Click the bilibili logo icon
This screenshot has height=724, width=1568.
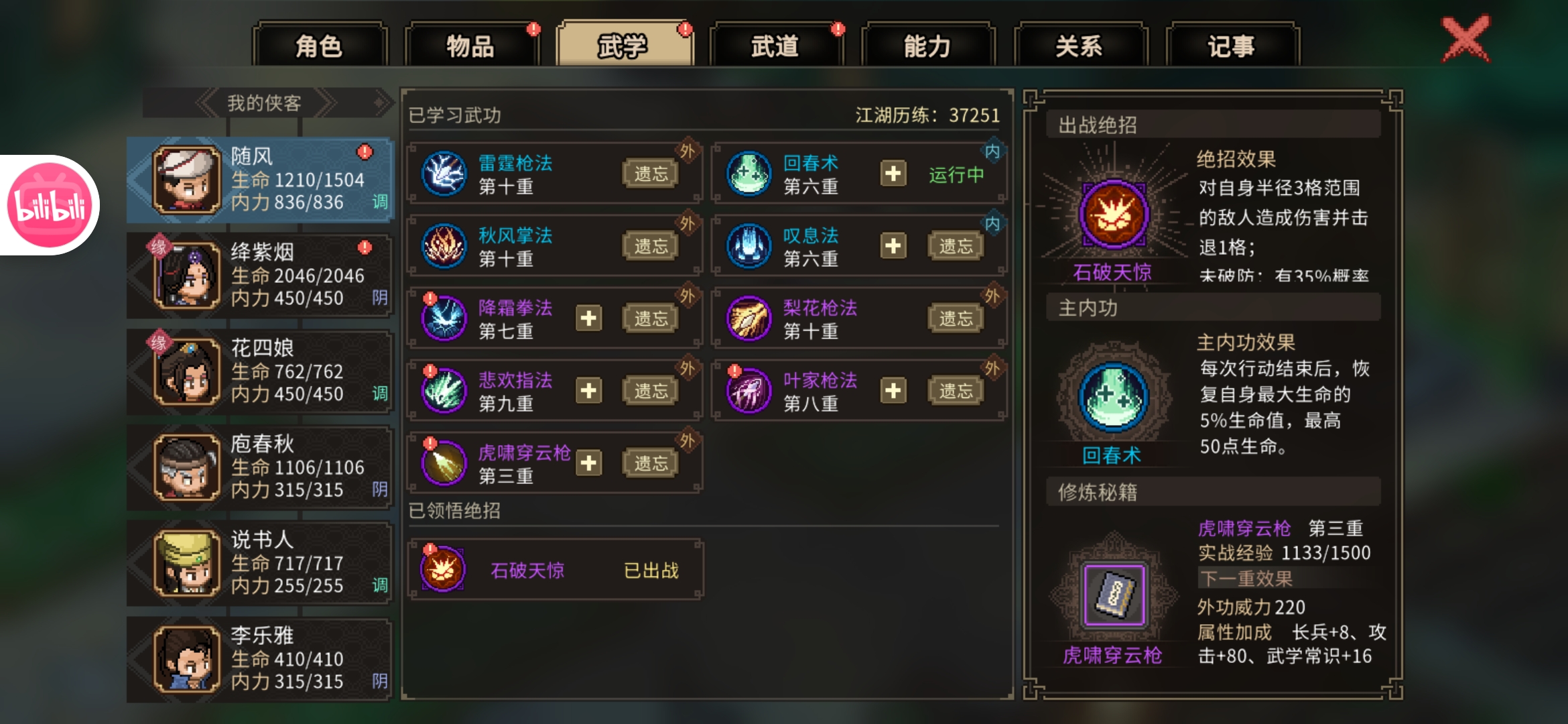point(50,205)
